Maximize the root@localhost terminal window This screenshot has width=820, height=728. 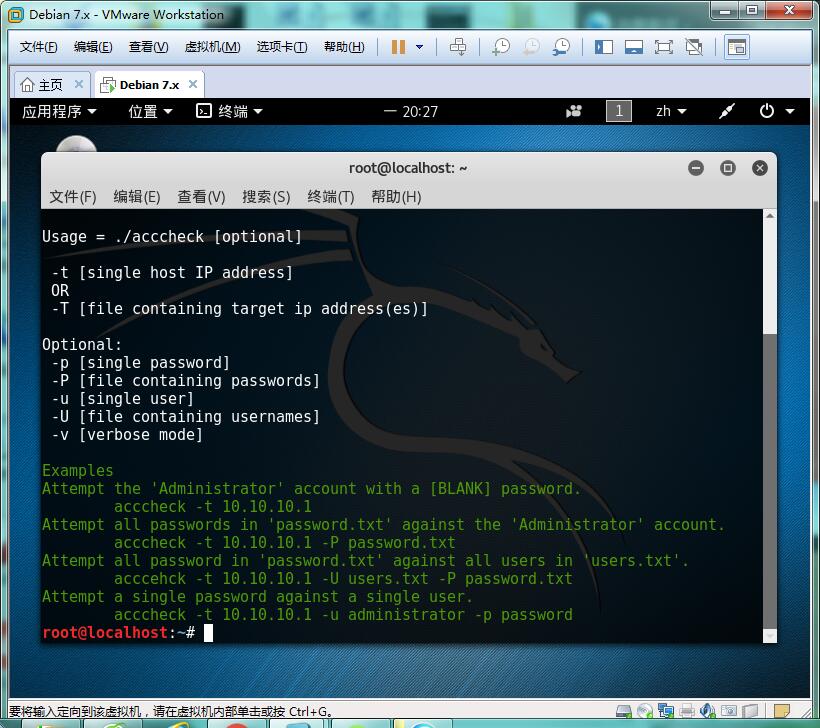[x=727, y=168]
